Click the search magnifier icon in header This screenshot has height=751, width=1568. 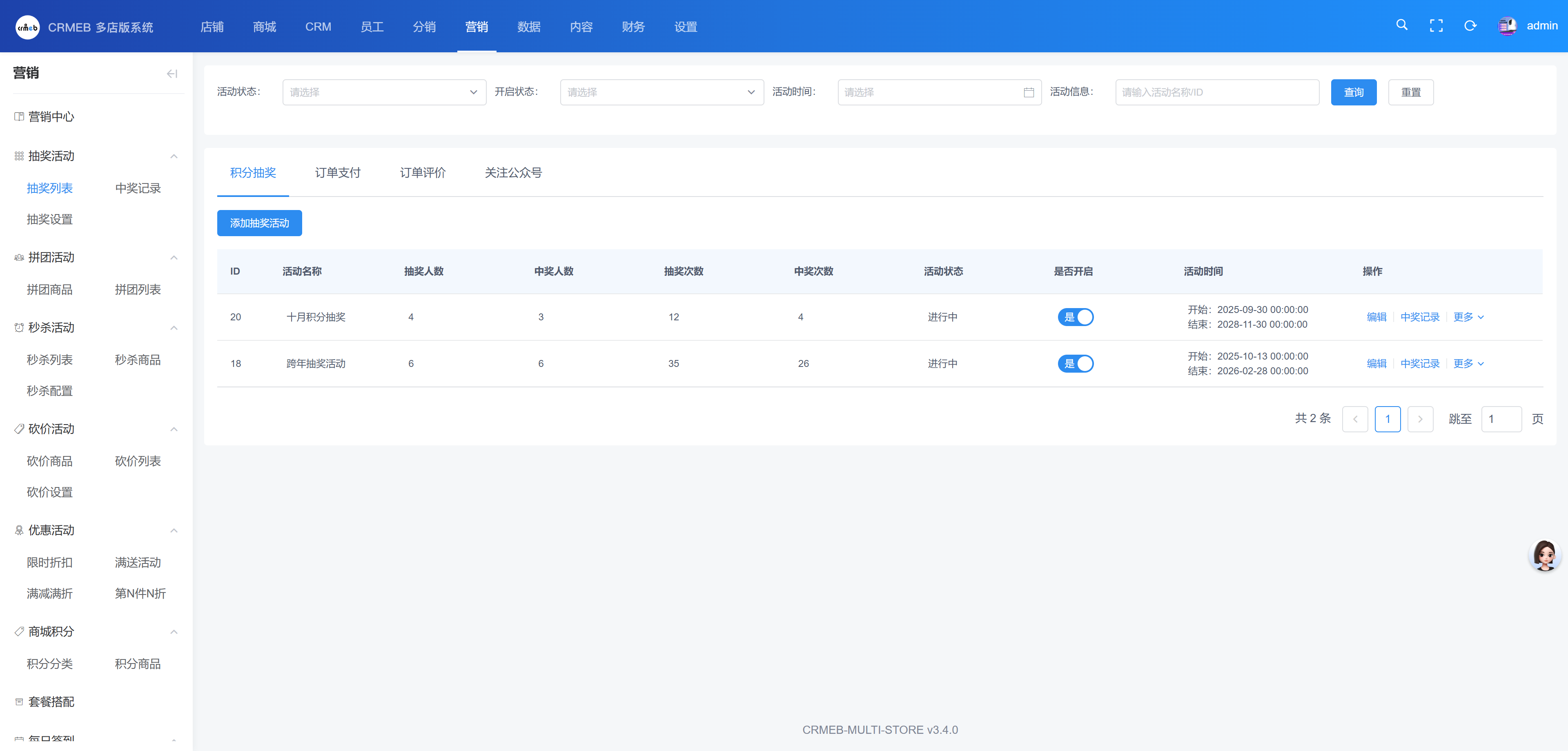pyautogui.click(x=1402, y=25)
